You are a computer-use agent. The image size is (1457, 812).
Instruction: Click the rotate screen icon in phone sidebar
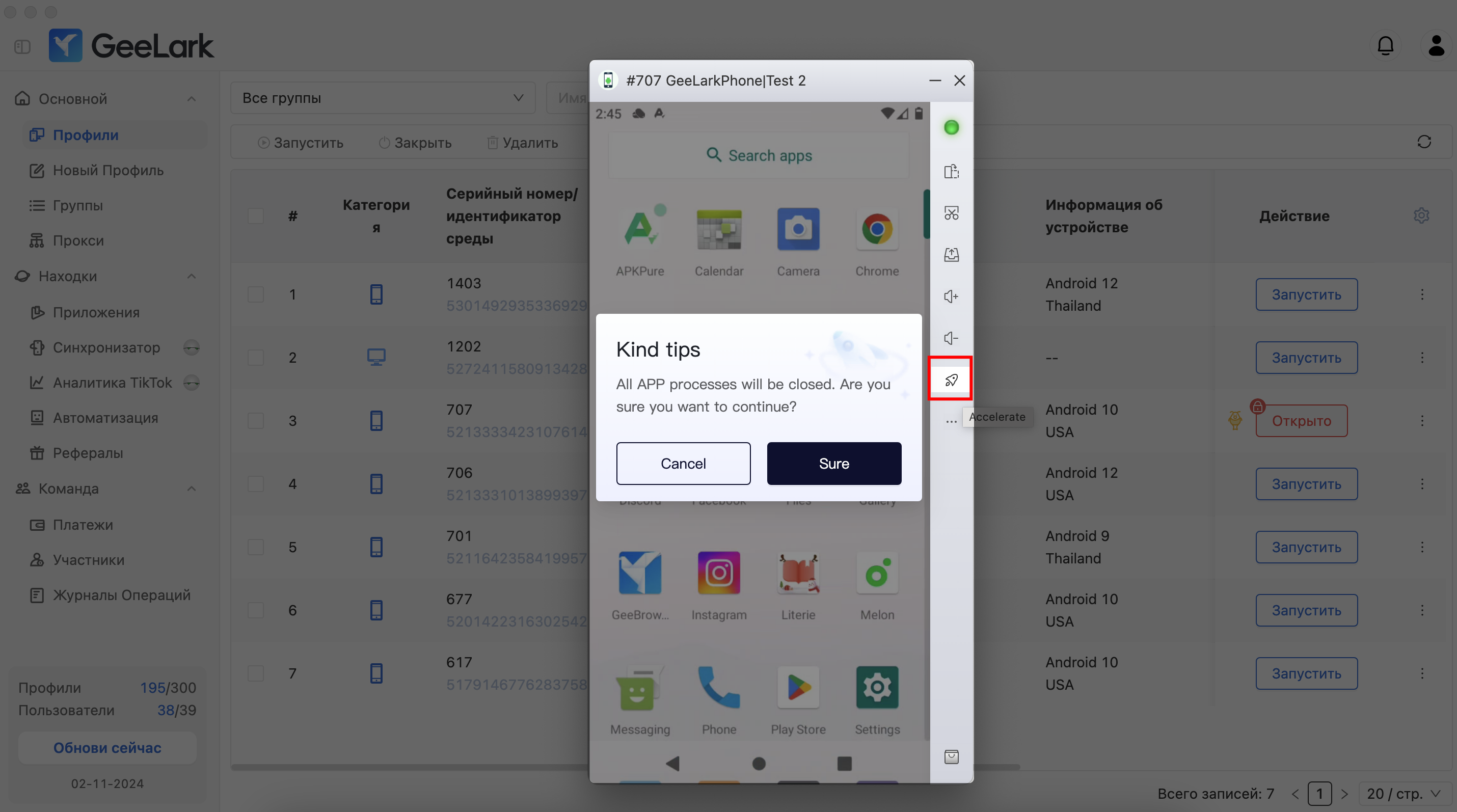[x=951, y=171]
